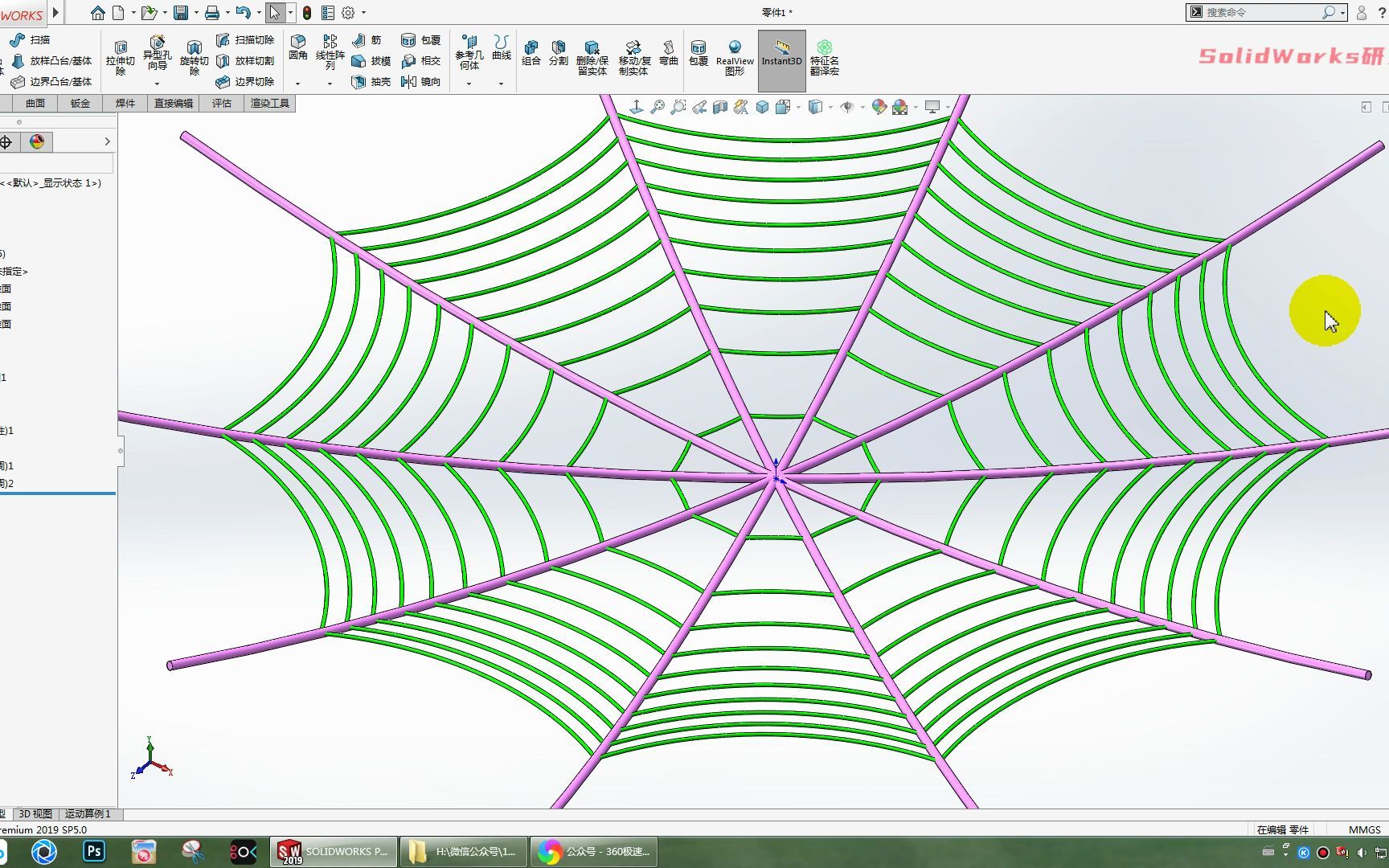
Task: Open the 3D 视图 bottom tab
Action: pos(35,814)
